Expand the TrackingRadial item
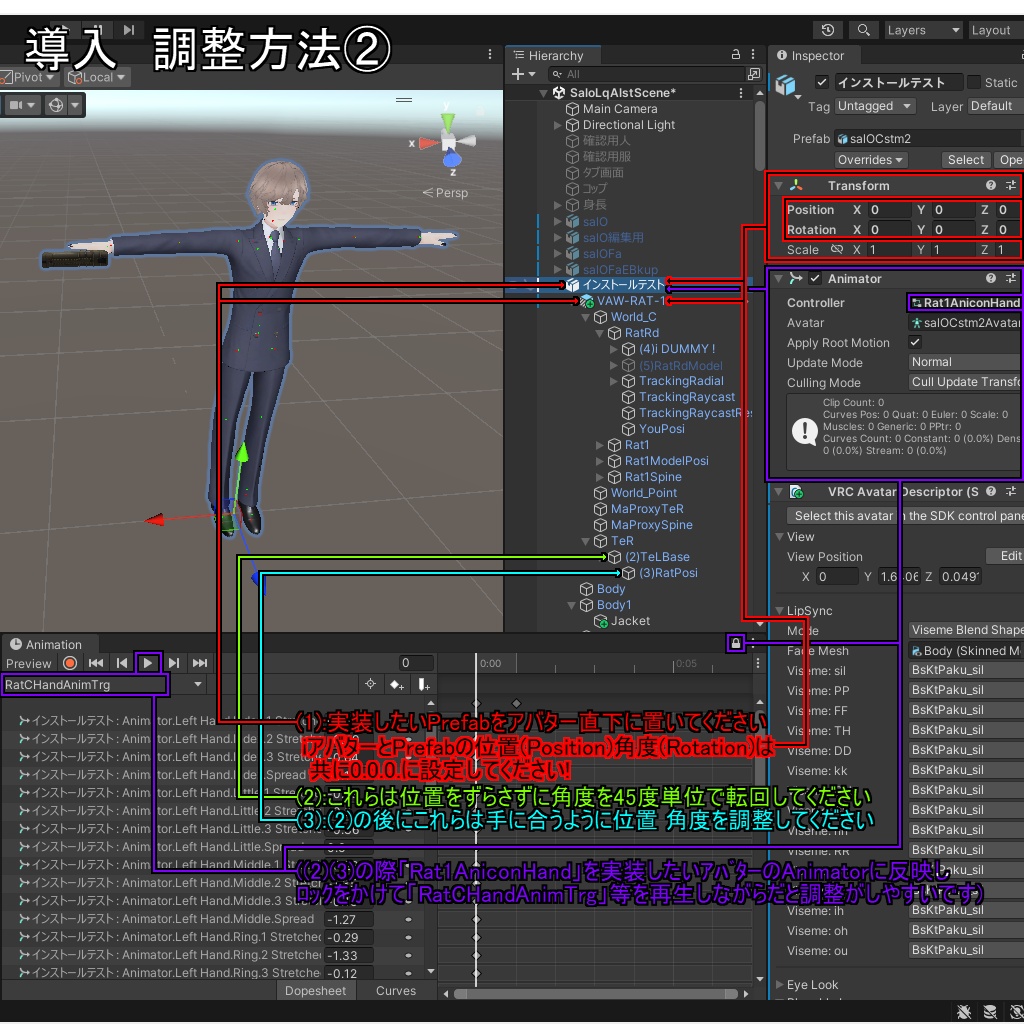Viewport: 1024px width, 1024px height. pyautogui.click(x=613, y=381)
